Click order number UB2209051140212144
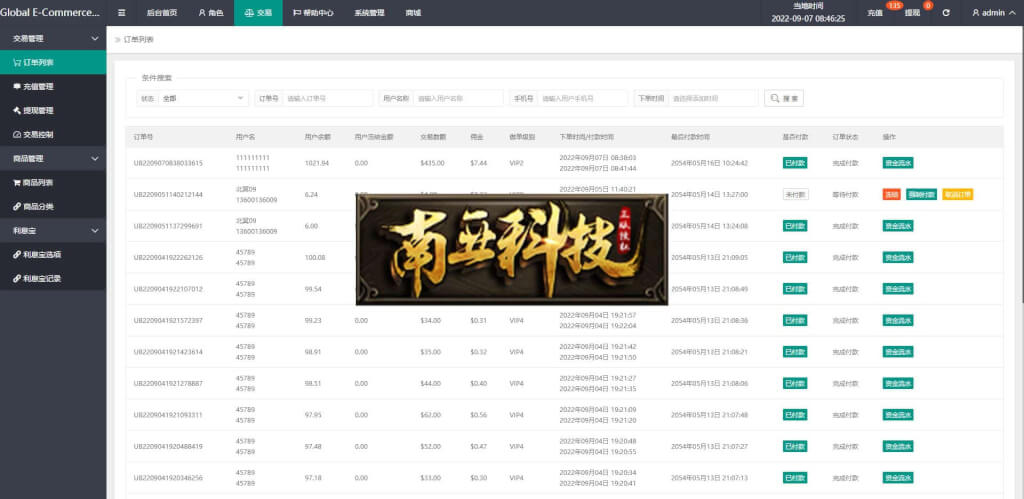 (x=168, y=195)
